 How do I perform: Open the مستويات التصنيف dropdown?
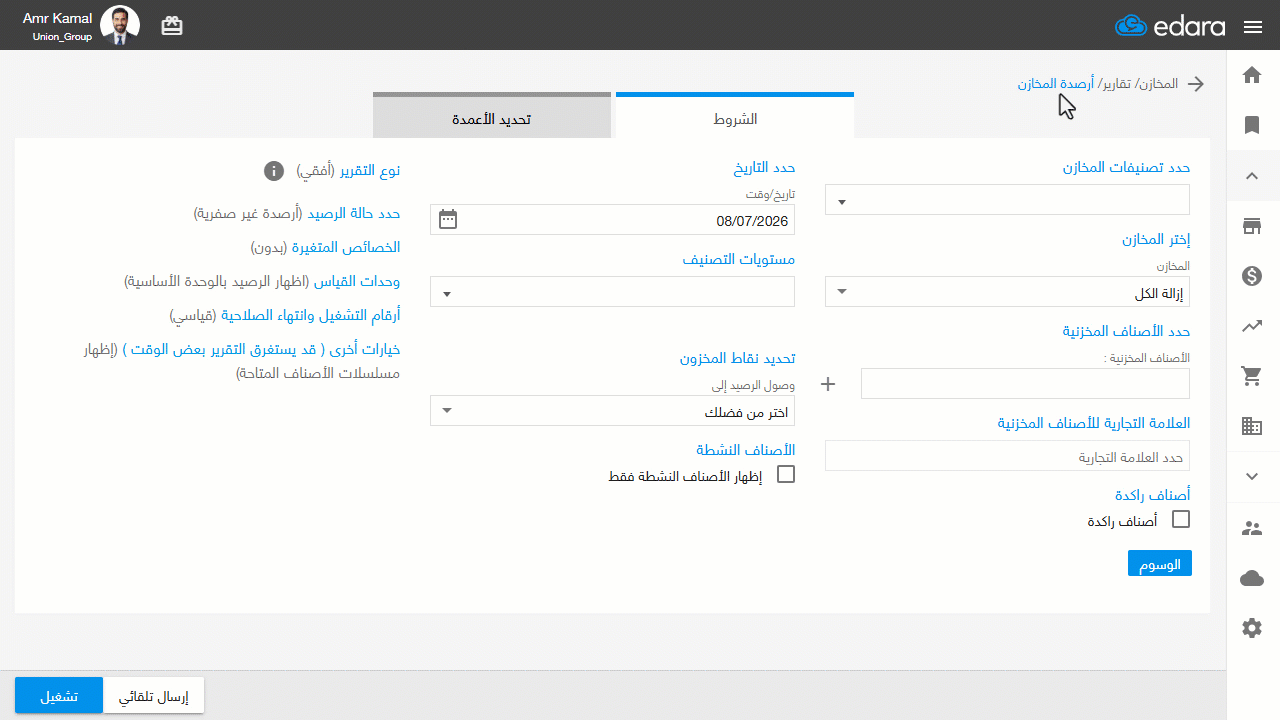pyautogui.click(x=612, y=292)
